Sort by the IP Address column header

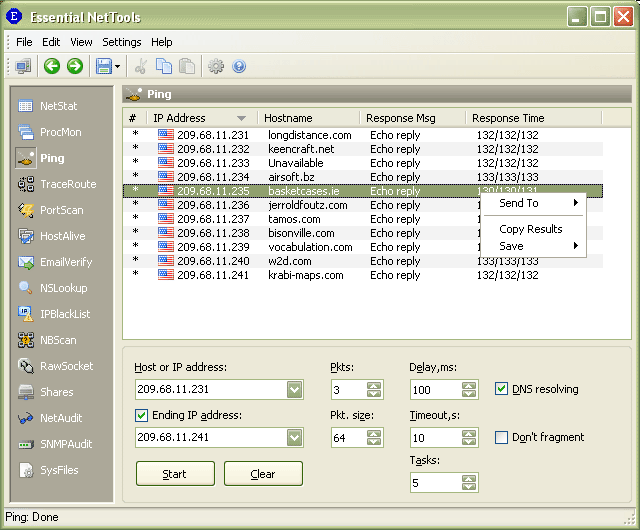click(x=202, y=118)
